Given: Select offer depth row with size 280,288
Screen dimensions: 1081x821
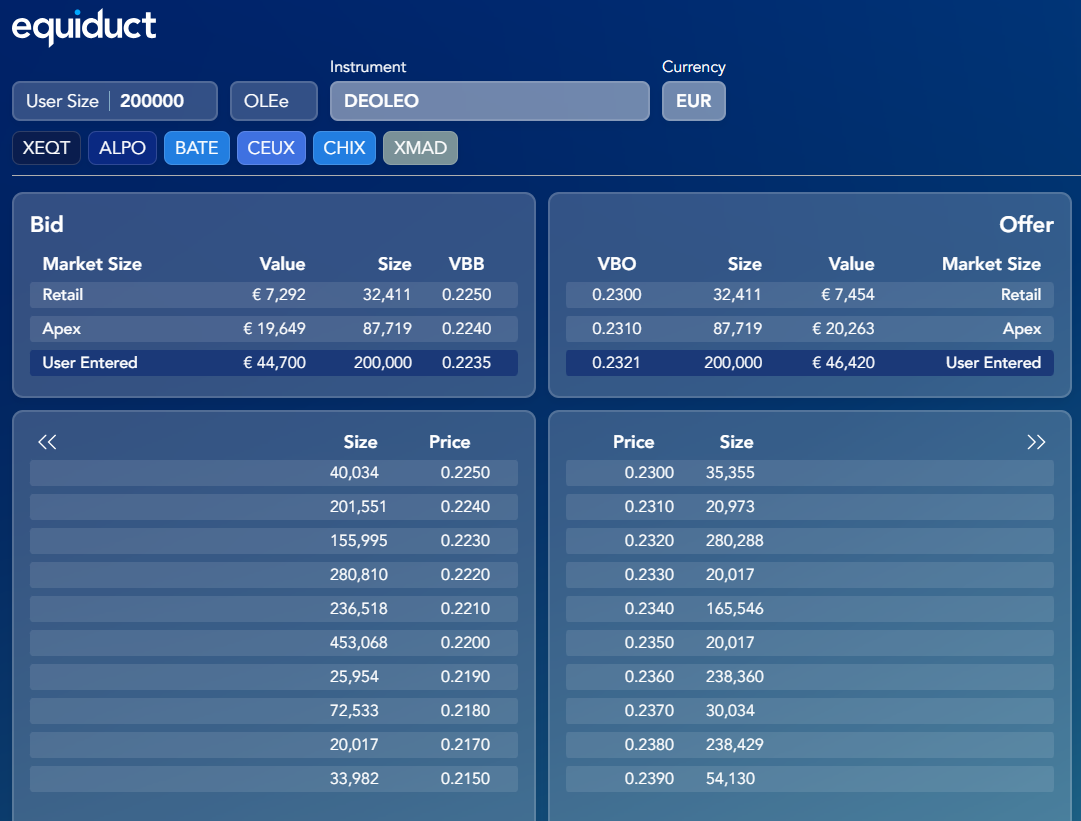Looking at the screenshot, I should (x=809, y=540).
